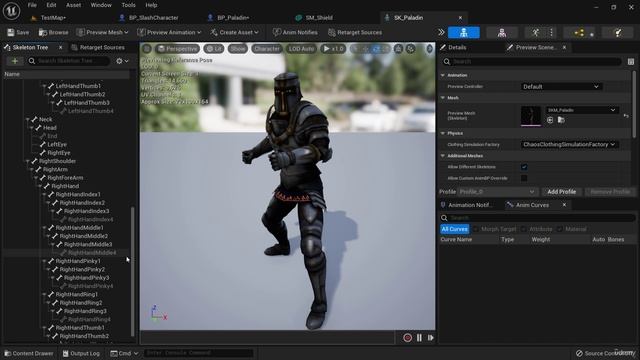Click the viewport floor toggle icon
This screenshot has width=640, height=360.
coord(398,49)
